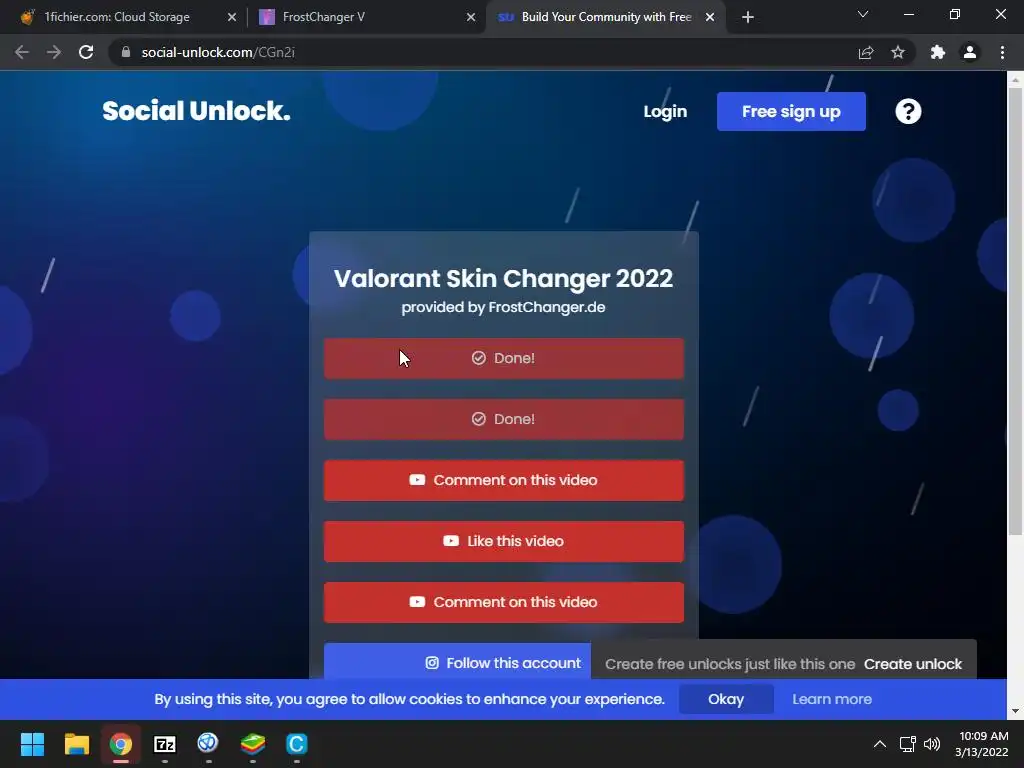Open the blue globe app on taskbar
Image resolution: width=1024 pixels, height=768 pixels.
coord(208,743)
